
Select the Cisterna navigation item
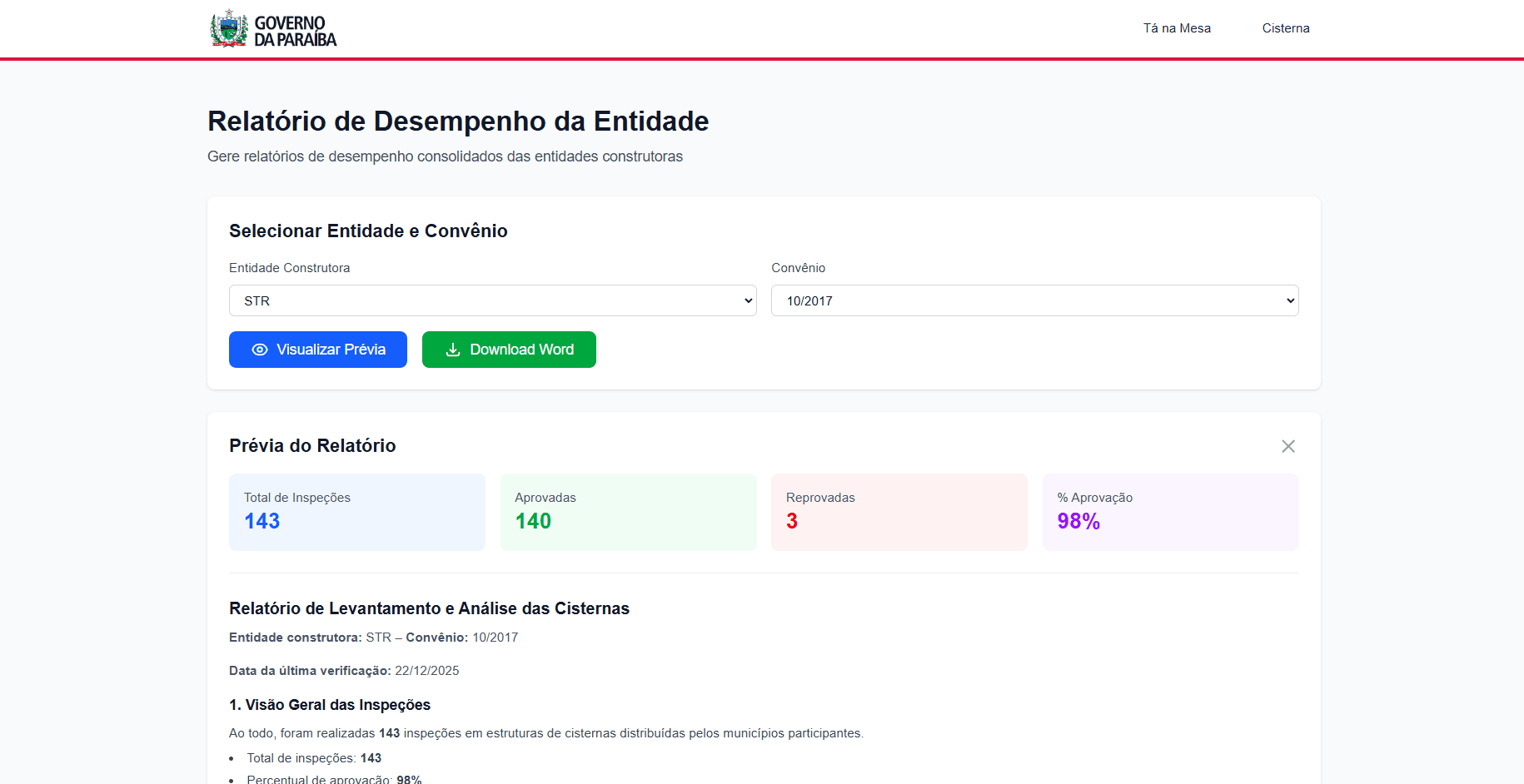click(1285, 27)
